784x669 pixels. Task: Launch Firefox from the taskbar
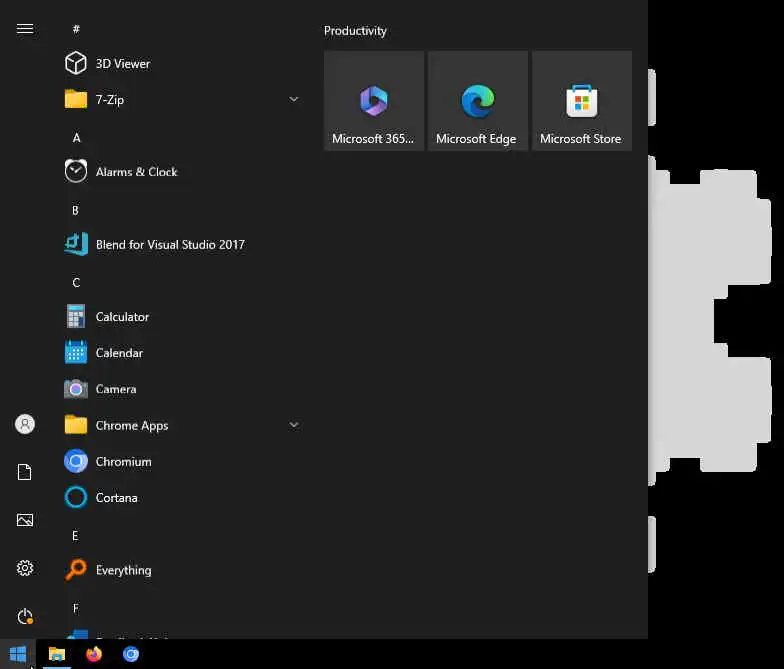(x=94, y=654)
